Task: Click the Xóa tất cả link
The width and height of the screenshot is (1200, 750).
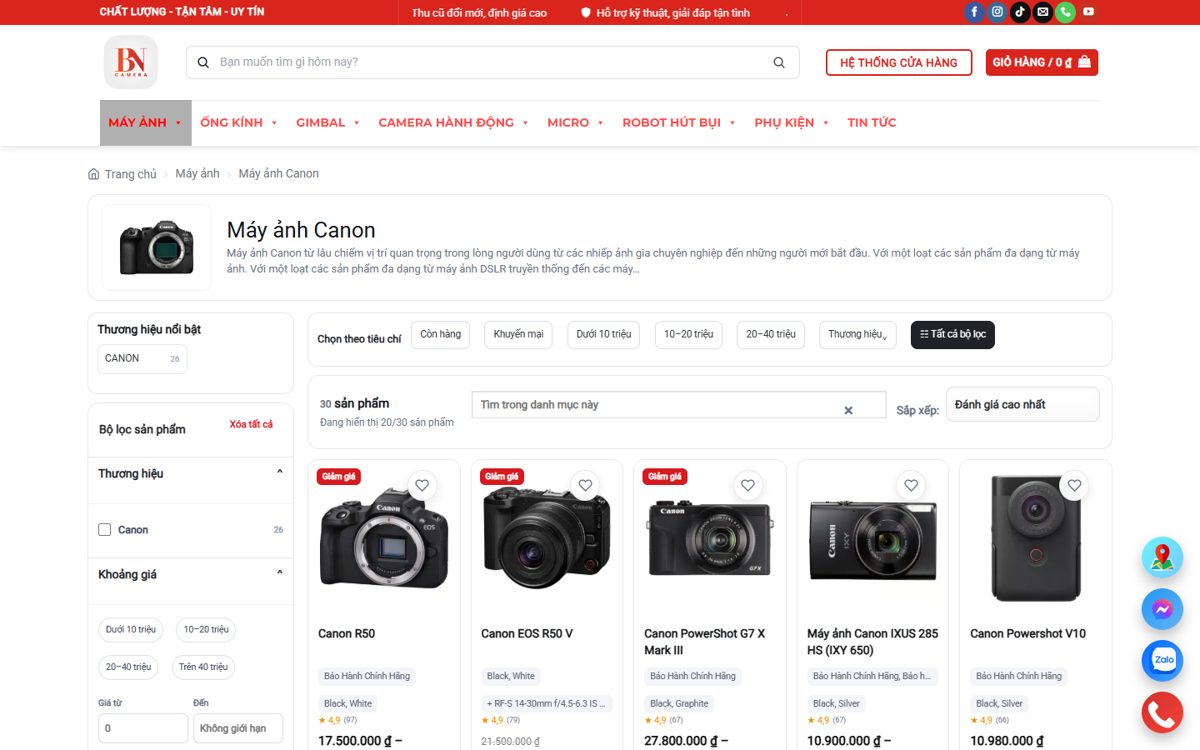Action: click(251, 425)
